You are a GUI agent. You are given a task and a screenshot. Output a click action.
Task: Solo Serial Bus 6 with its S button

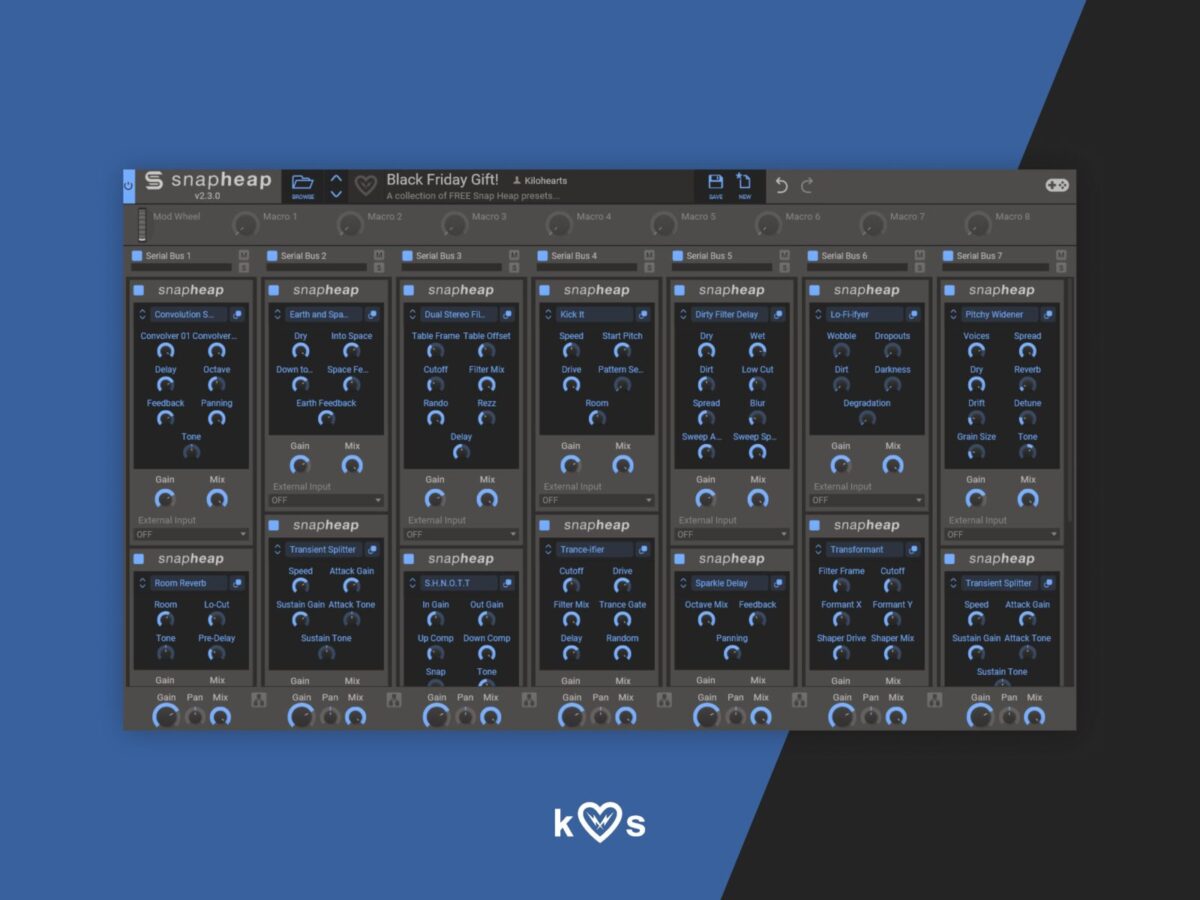coord(919,267)
